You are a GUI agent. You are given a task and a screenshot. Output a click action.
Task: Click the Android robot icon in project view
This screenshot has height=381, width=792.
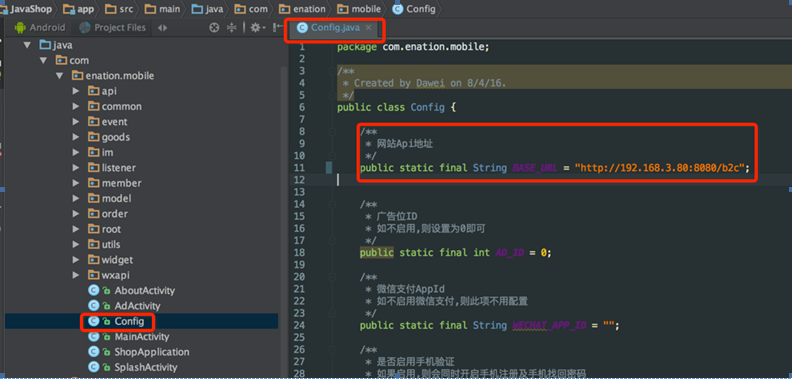(20, 28)
